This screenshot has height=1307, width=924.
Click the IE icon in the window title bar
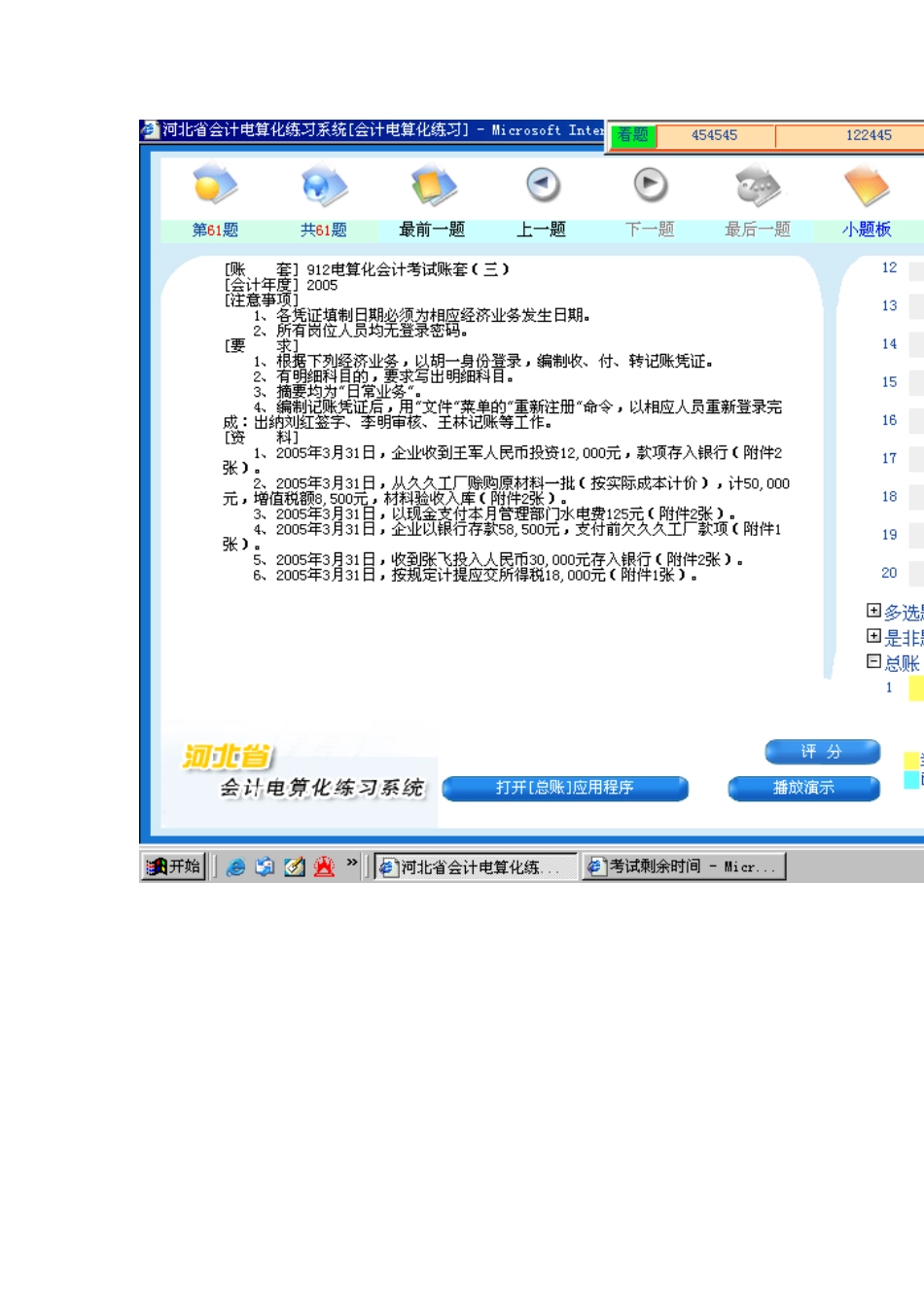150,130
